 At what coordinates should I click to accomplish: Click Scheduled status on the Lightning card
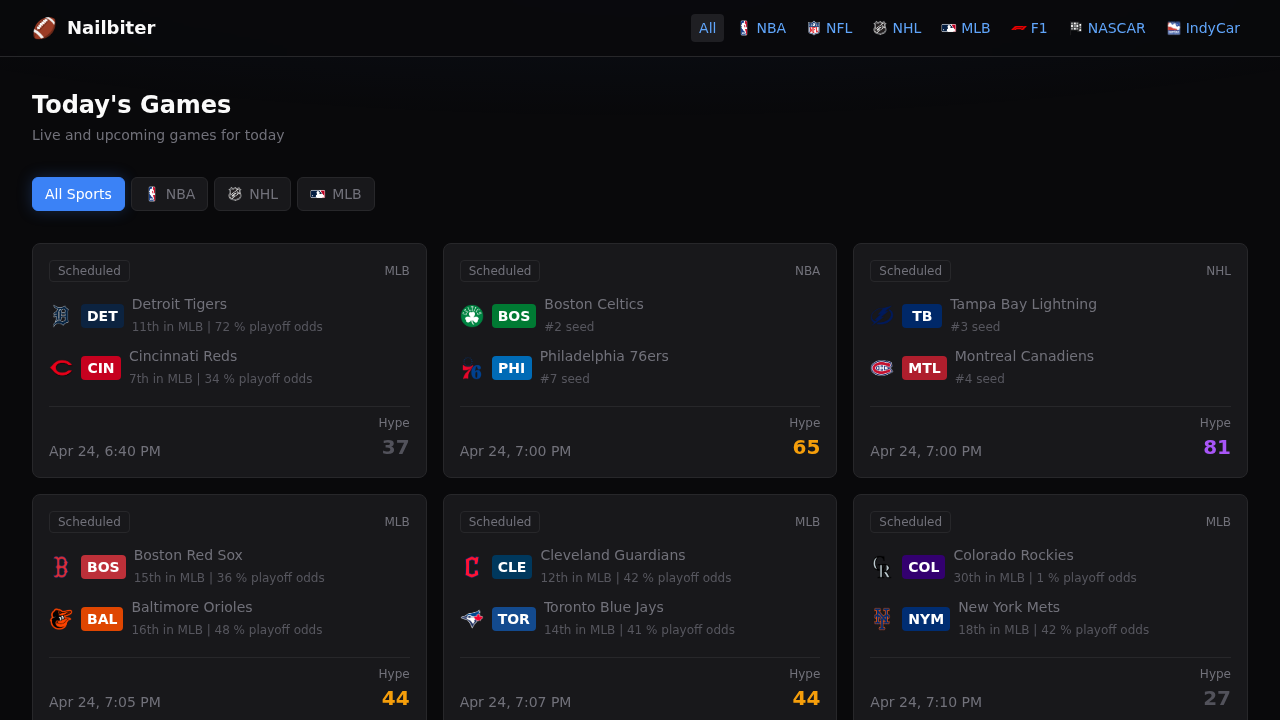pos(910,271)
